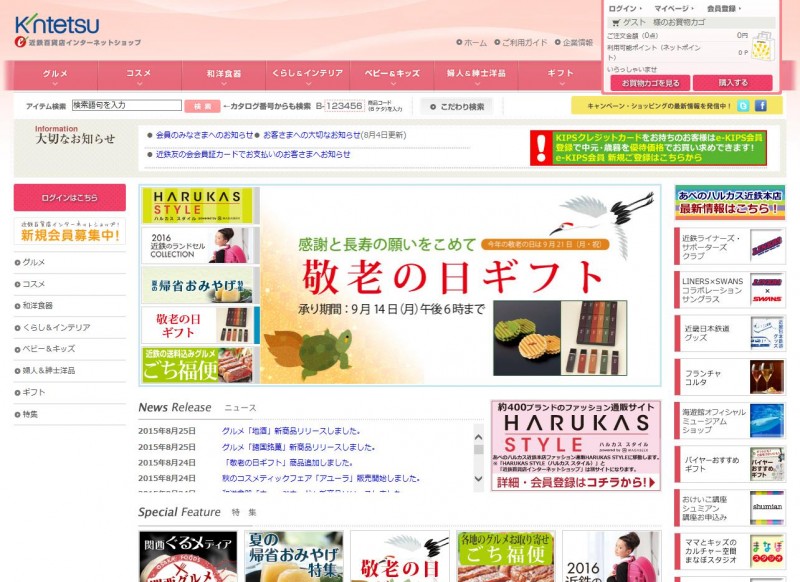Click the Kintetsu logo
Screen dimensions: 800x582
coord(57,24)
